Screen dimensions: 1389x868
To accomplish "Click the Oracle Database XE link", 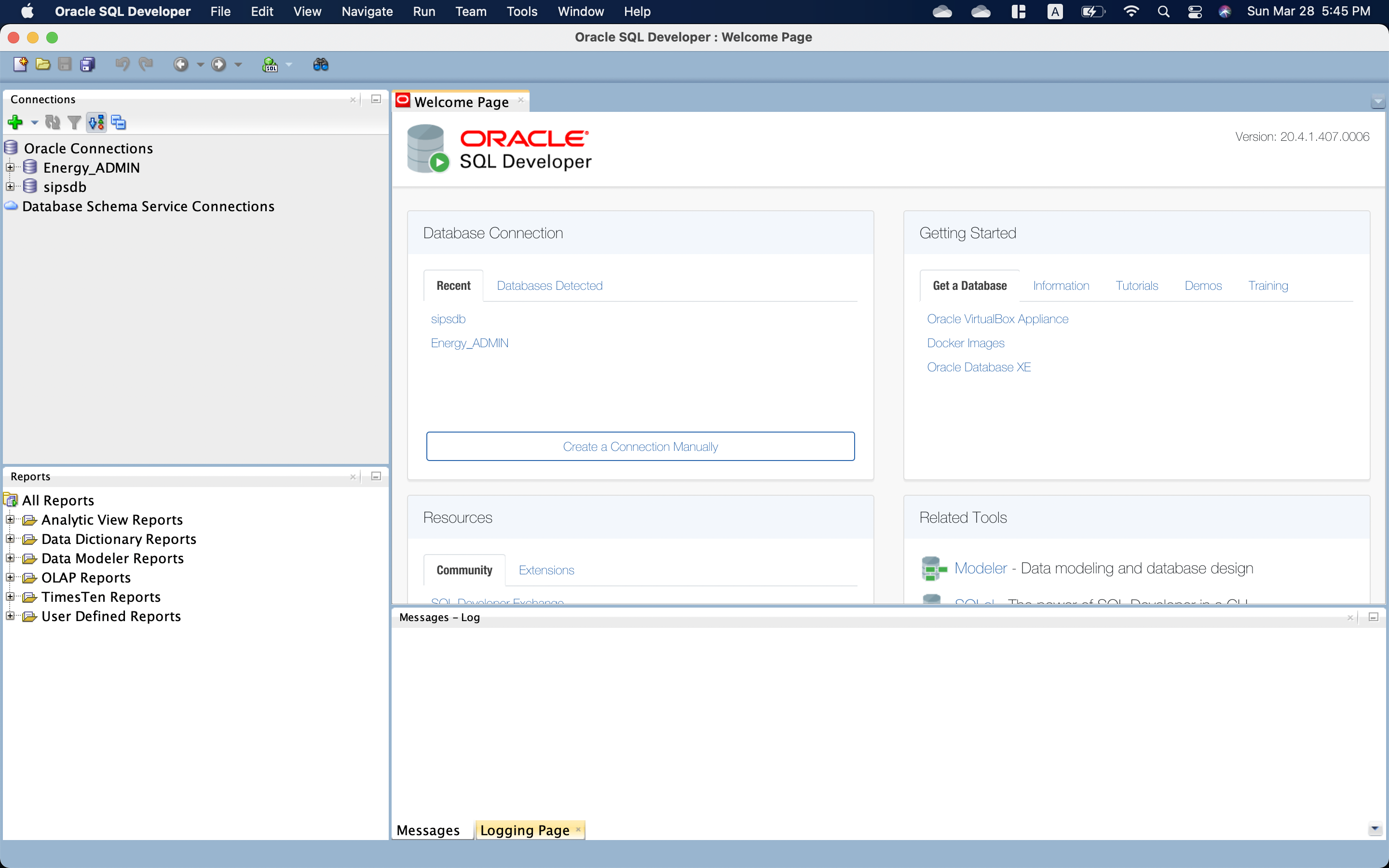I will click(979, 367).
